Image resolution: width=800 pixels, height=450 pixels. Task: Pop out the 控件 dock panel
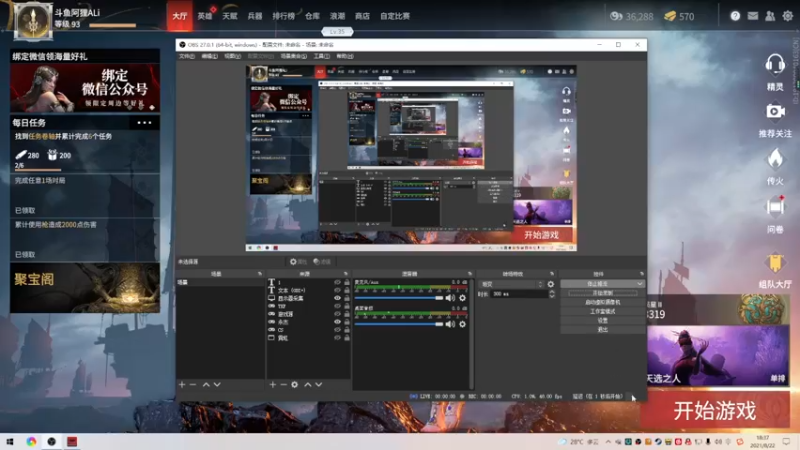pos(641,274)
